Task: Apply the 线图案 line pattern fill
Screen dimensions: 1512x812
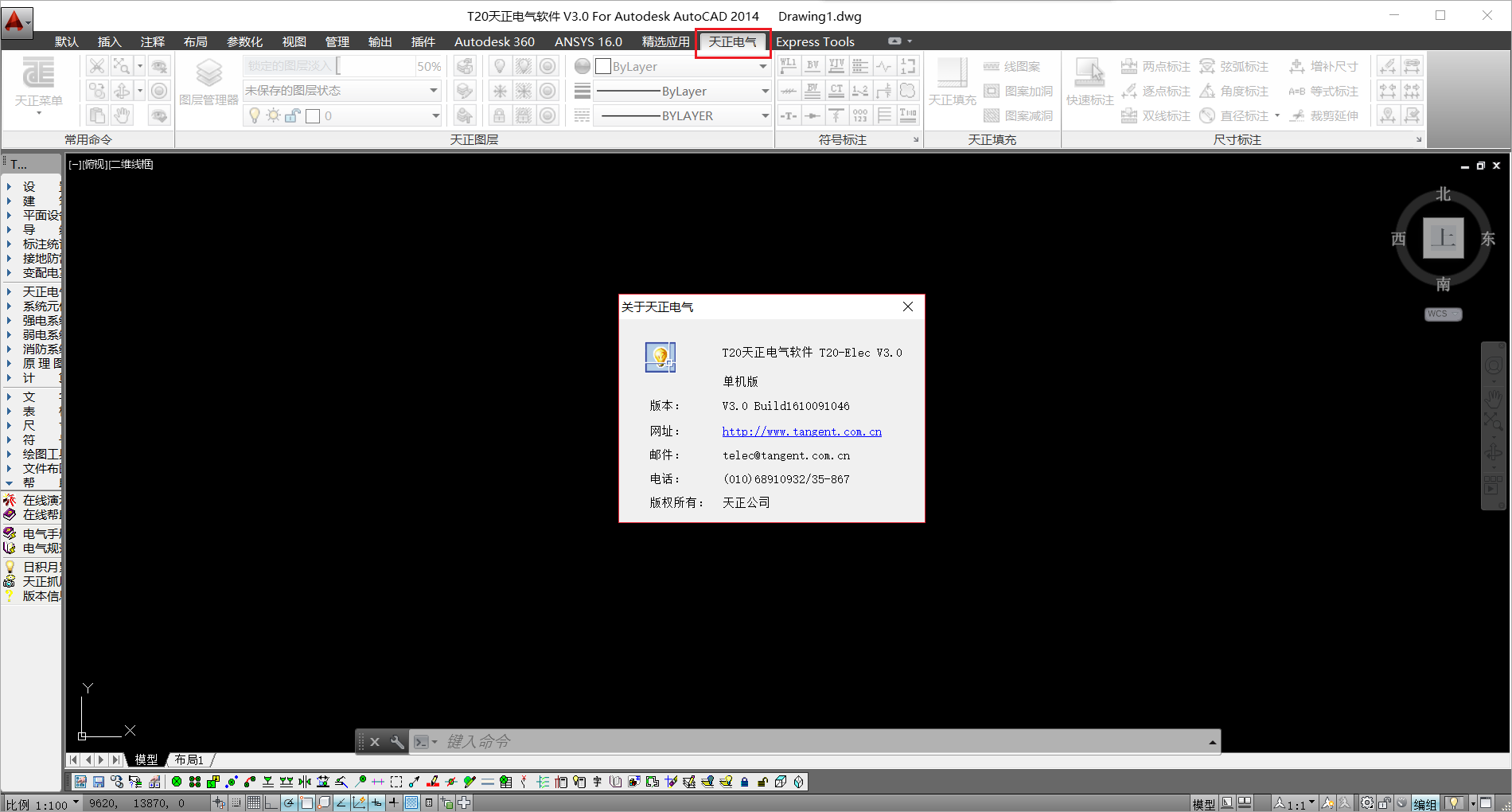Action: point(1018,66)
